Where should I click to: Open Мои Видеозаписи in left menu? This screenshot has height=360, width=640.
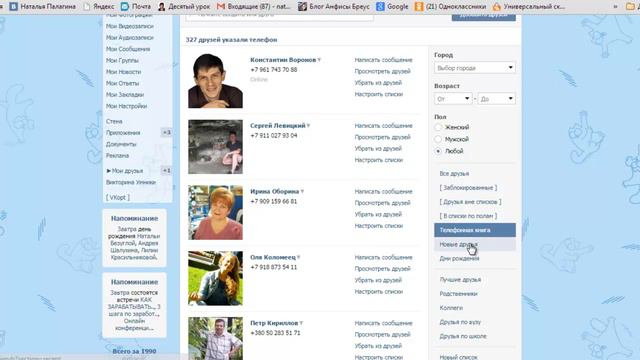(x=130, y=26)
